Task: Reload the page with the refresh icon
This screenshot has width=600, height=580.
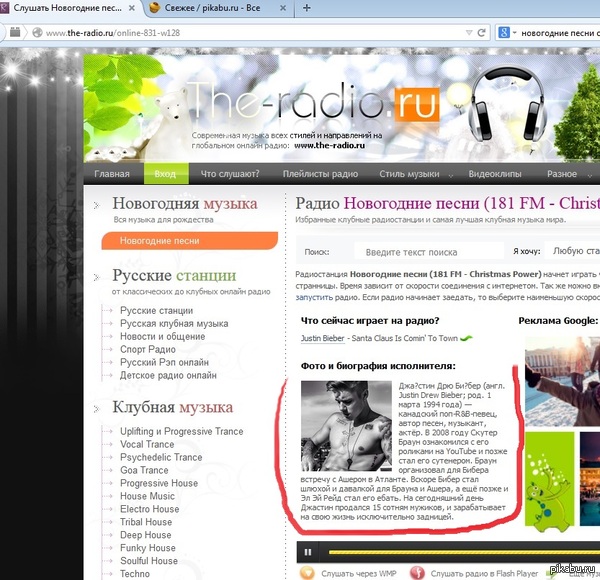Action: [481, 33]
